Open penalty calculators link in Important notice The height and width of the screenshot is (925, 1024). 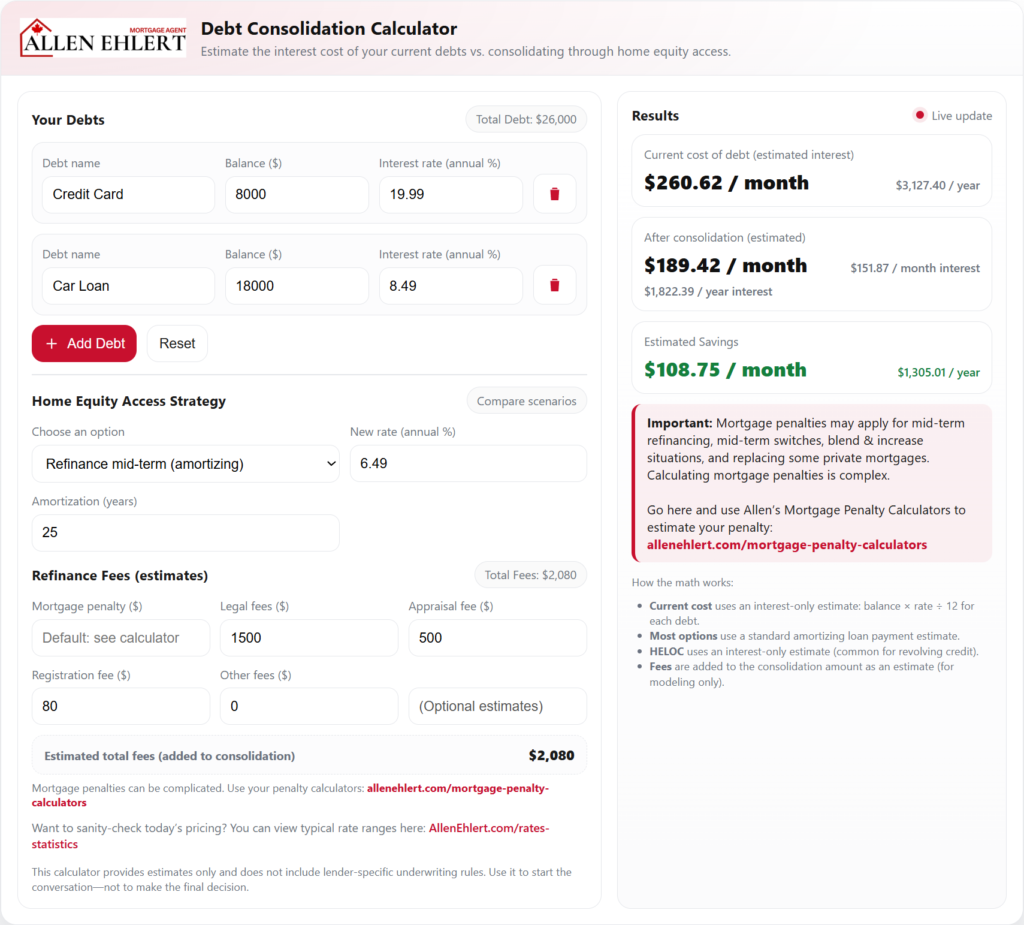click(786, 545)
